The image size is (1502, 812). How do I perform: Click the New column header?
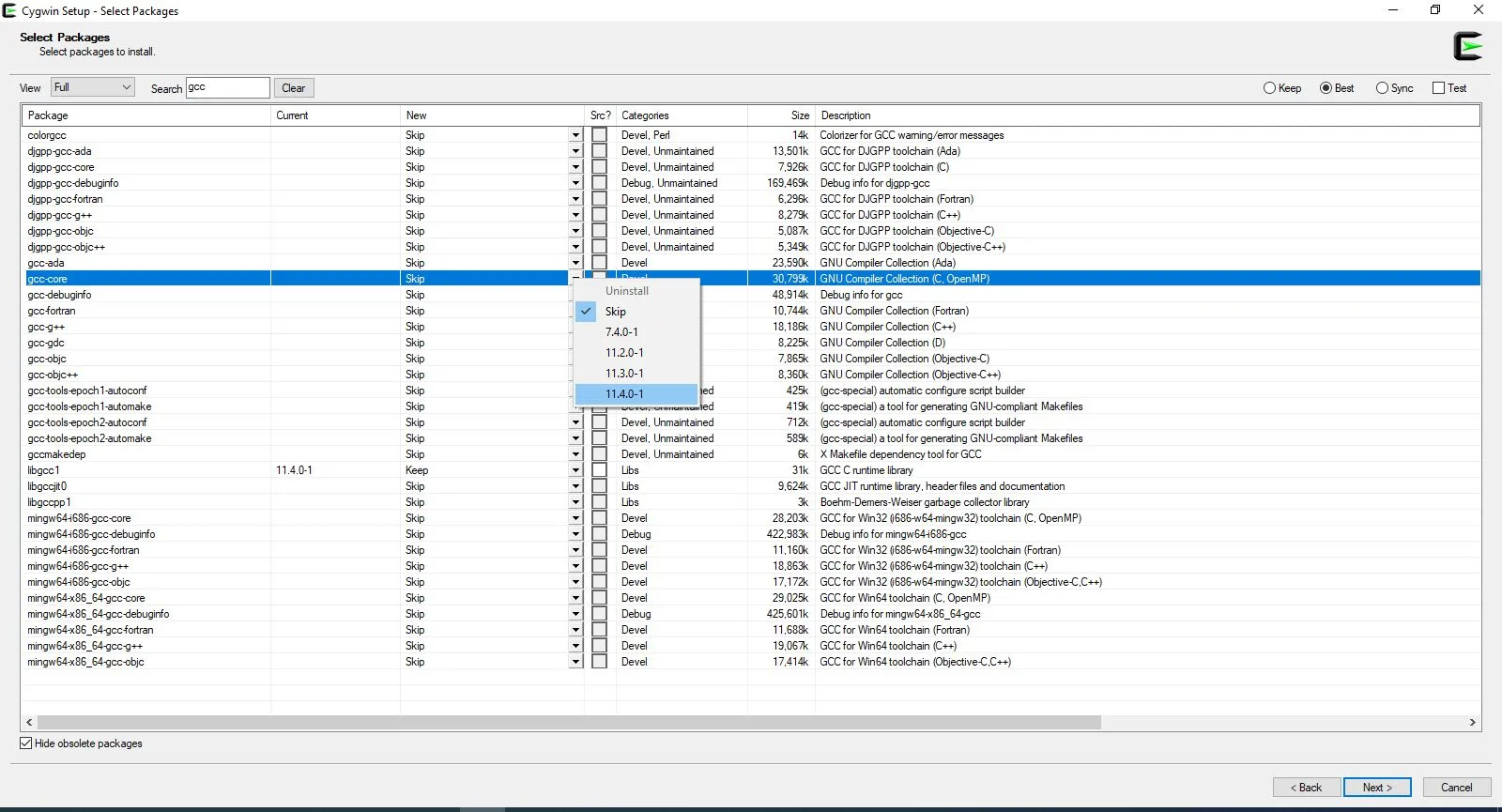tap(492, 115)
